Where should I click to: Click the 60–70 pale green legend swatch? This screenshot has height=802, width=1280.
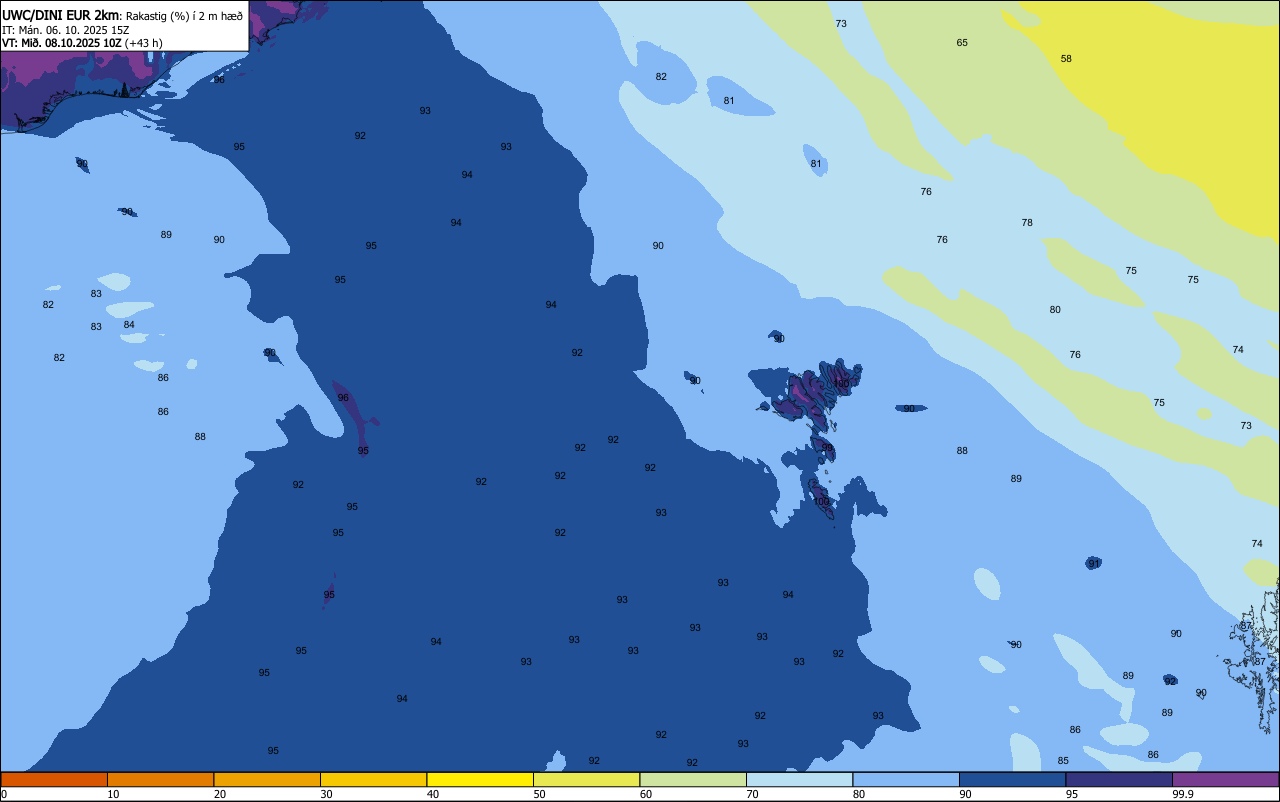tap(693, 779)
